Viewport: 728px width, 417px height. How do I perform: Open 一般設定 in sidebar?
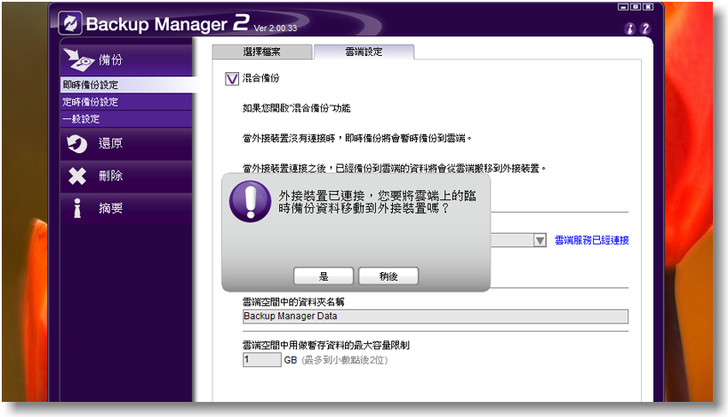point(126,119)
